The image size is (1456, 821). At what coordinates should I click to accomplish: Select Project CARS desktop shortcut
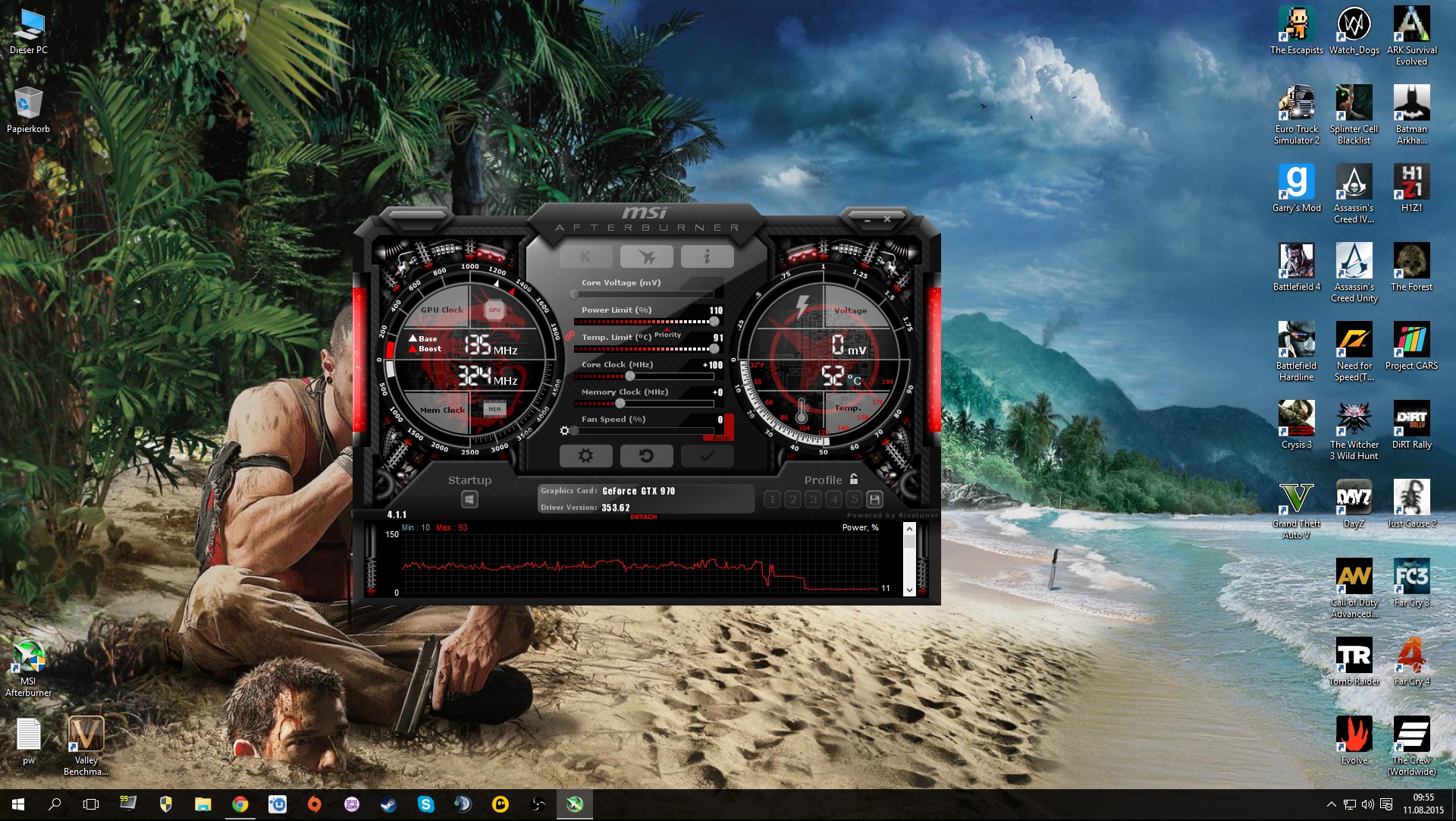(1411, 346)
